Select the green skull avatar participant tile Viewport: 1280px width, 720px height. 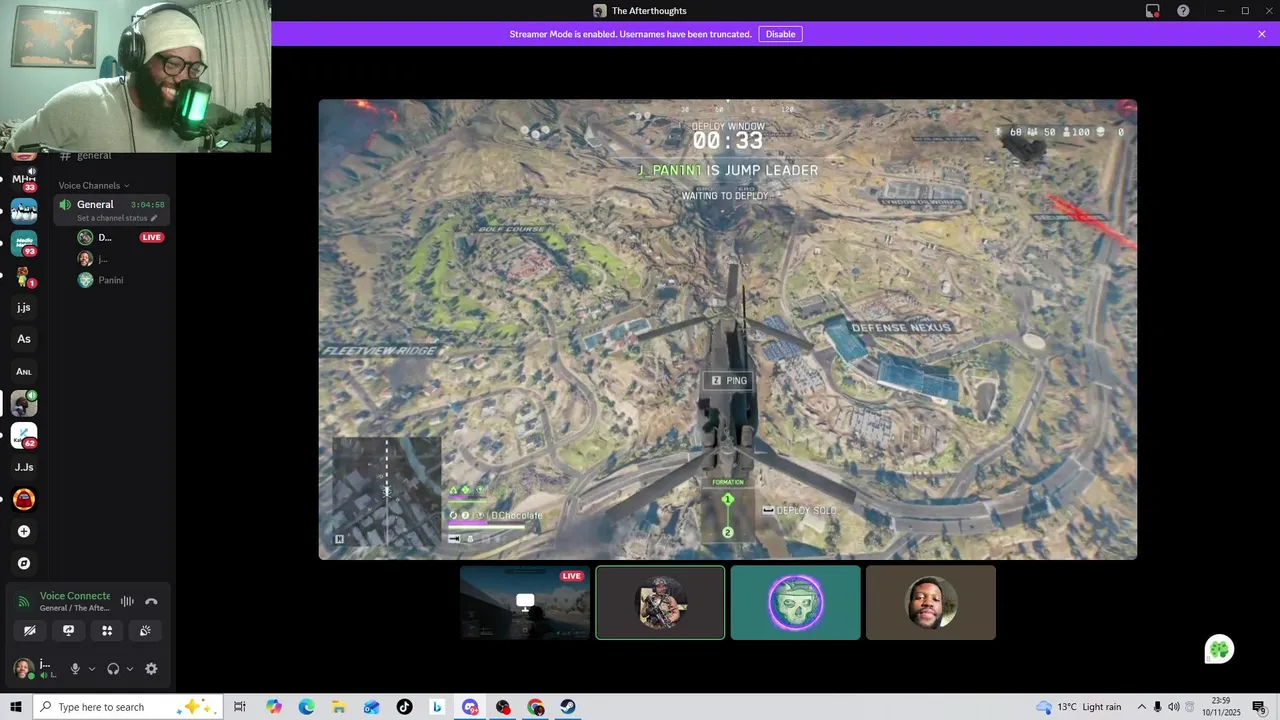(x=795, y=603)
